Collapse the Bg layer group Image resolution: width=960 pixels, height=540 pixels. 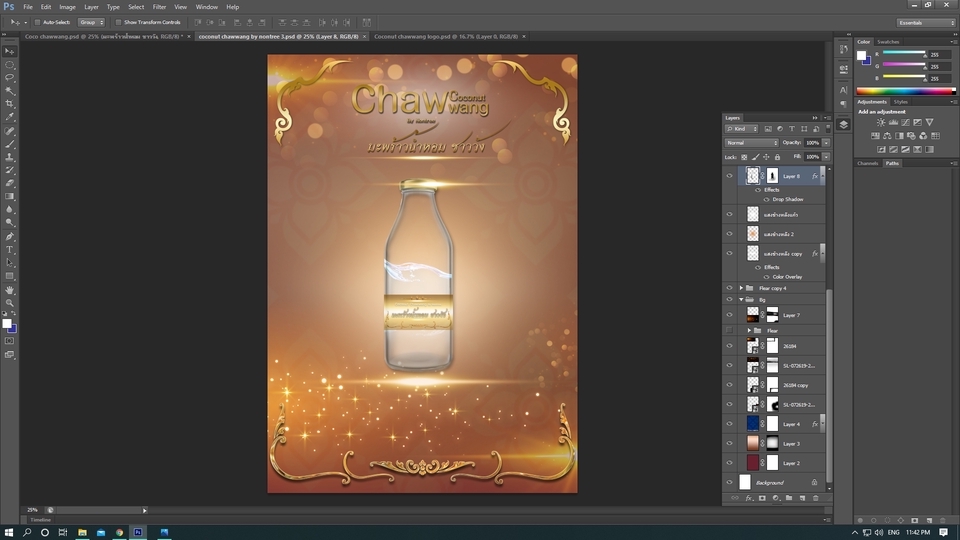(x=741, y=299)
